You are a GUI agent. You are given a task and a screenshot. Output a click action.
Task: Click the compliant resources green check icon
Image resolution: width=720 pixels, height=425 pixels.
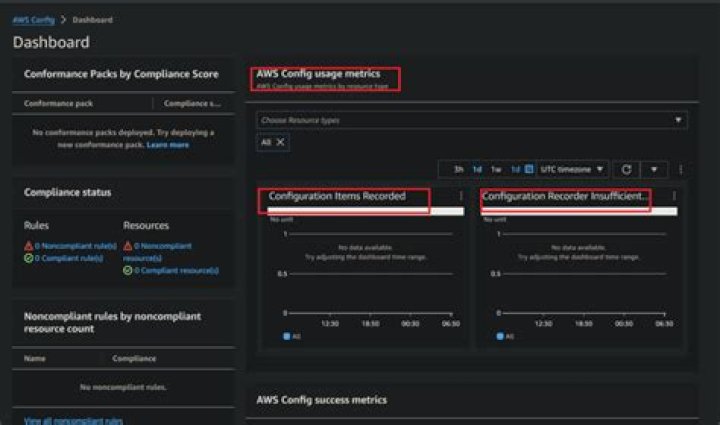click(x=128, y=270)
